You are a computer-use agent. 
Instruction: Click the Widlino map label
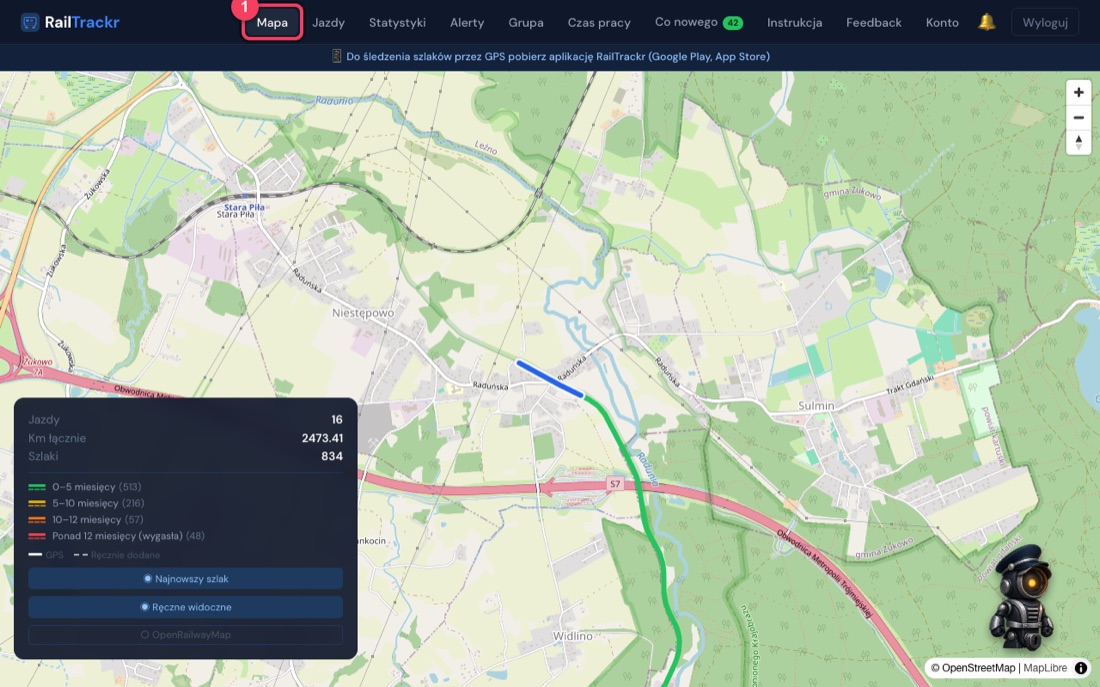572,636
